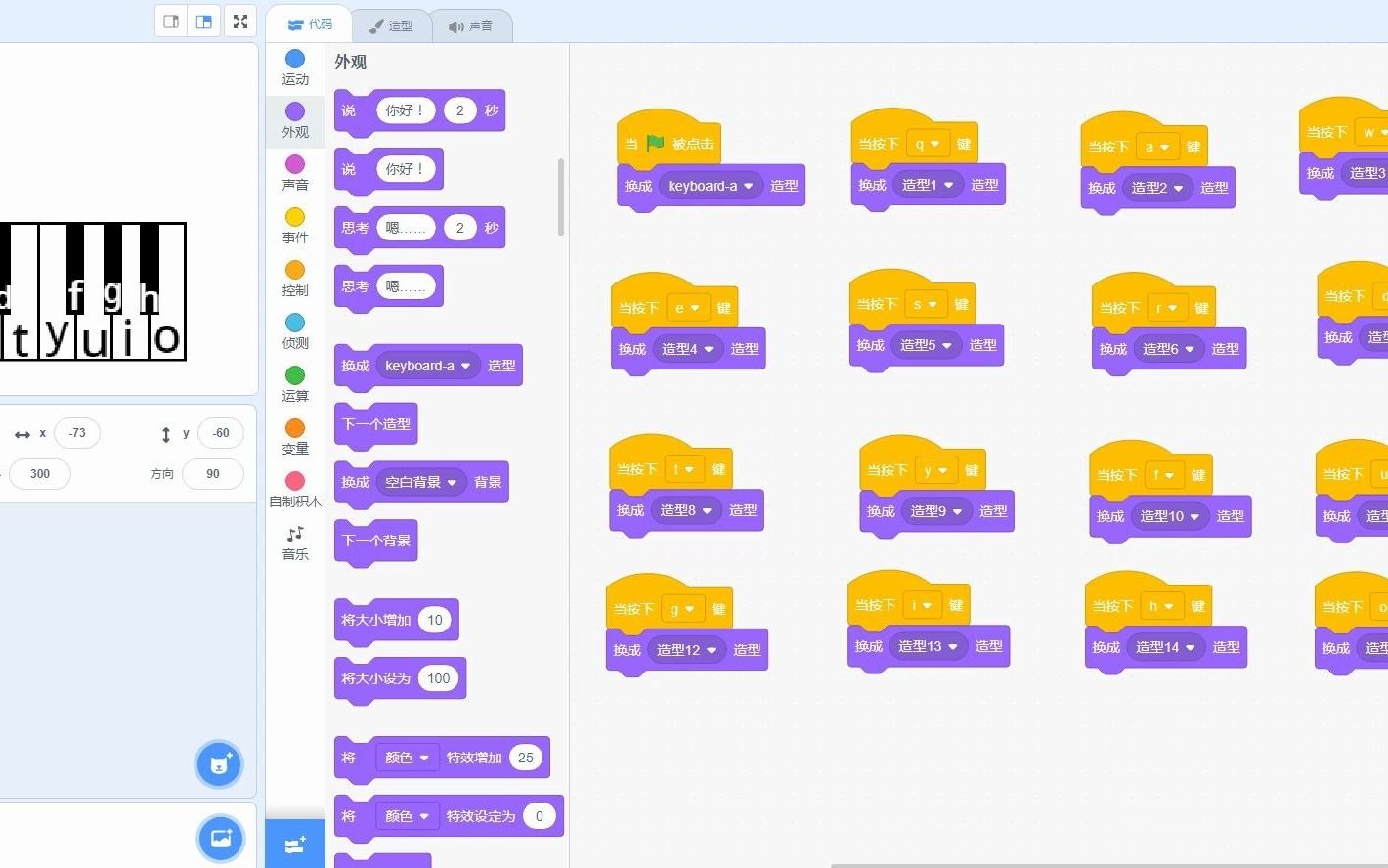Viewport: 1388px width, 868px height.
Task: Open the 声音 sound category
Action: coord(295,174)
